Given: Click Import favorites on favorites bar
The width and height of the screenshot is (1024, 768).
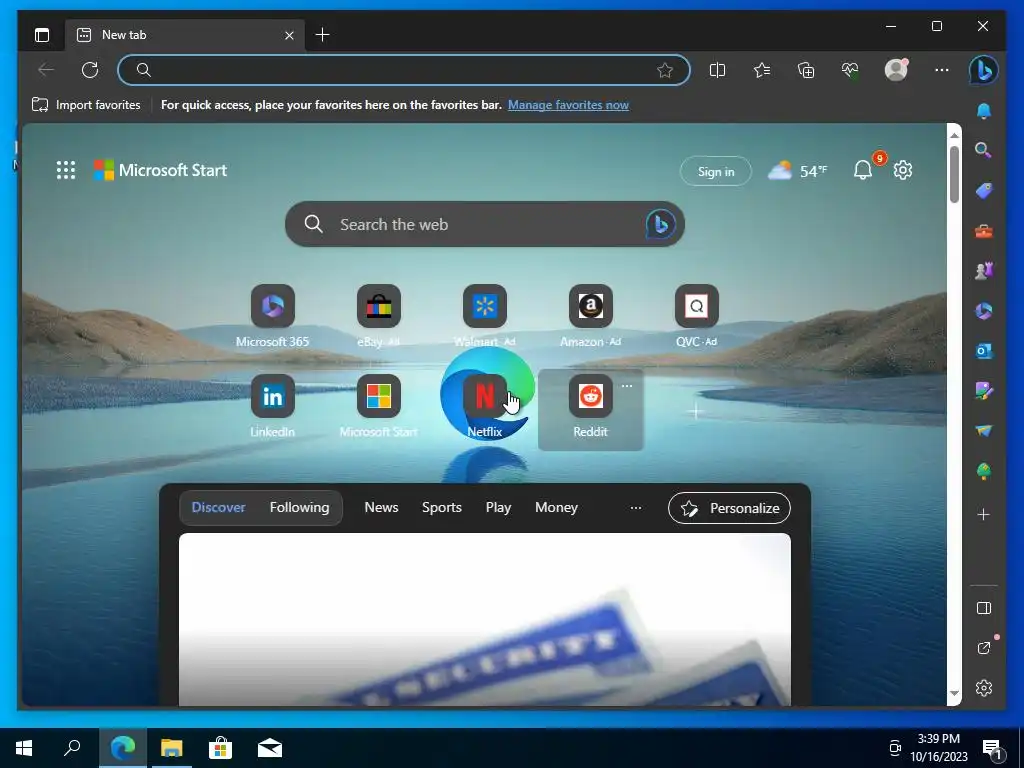Looking at the screenshot, I should coord(86,104).
